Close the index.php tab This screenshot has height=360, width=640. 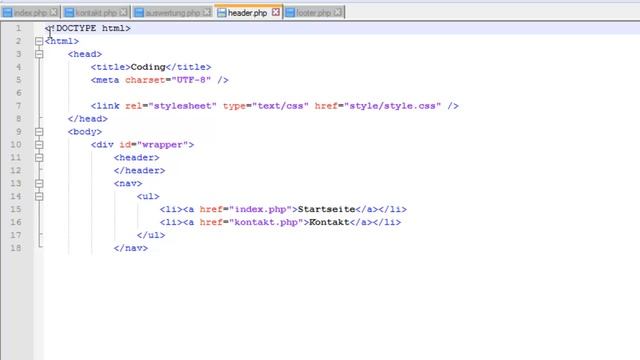(53, 12)
